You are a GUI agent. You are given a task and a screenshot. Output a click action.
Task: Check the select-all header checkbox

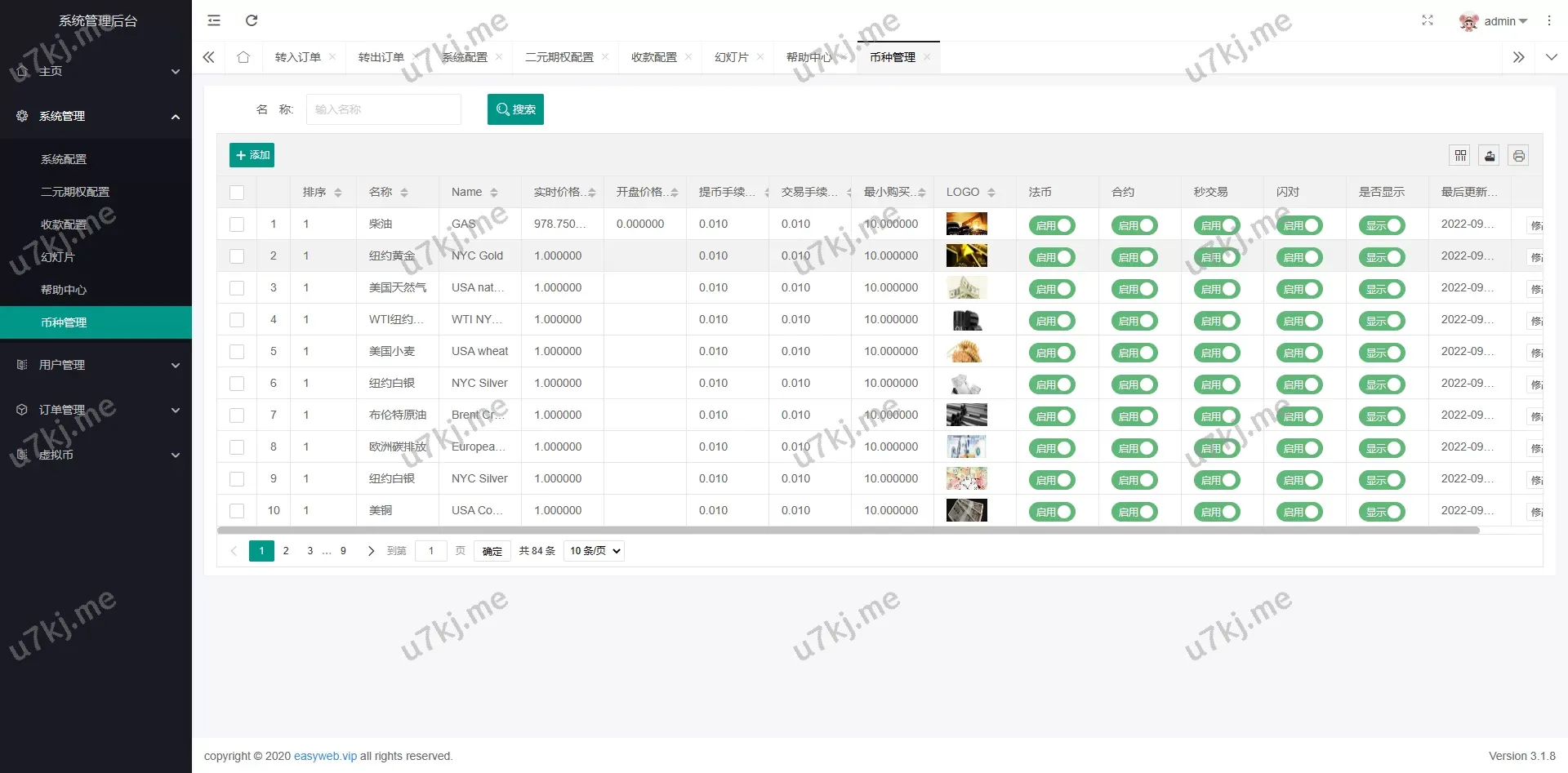tap(237, 193)
